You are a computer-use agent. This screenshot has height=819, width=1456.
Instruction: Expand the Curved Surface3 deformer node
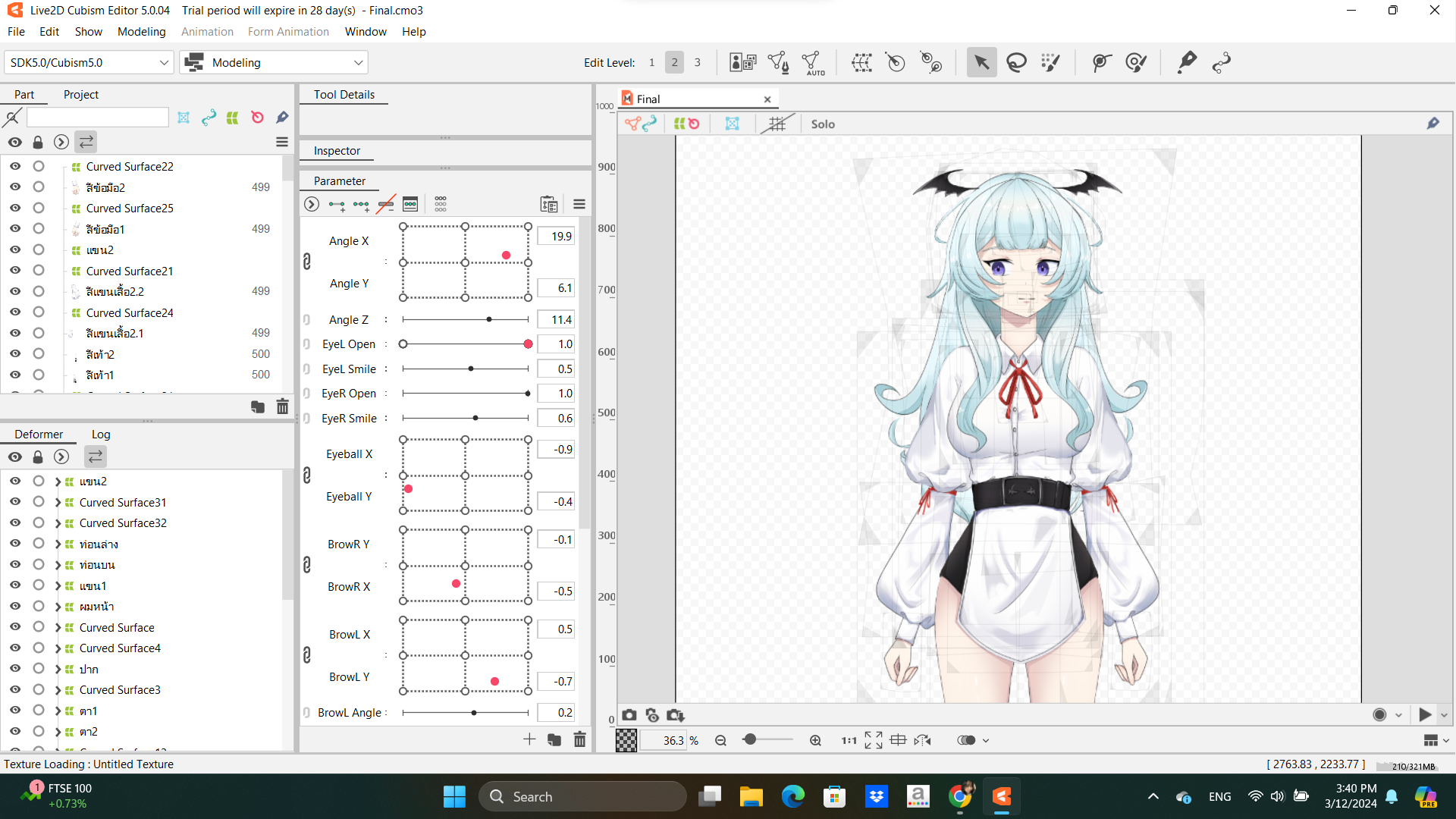(58, 690)
